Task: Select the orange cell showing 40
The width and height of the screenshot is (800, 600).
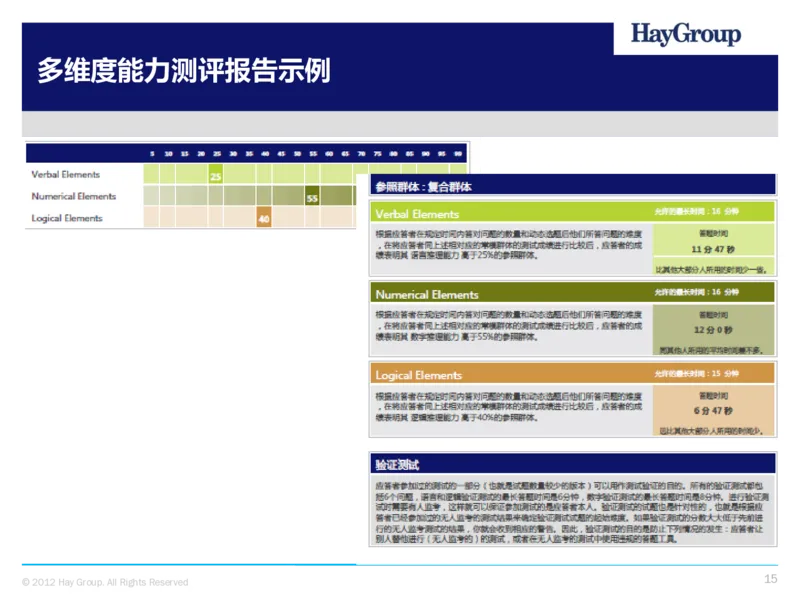Action: [263, 218]
